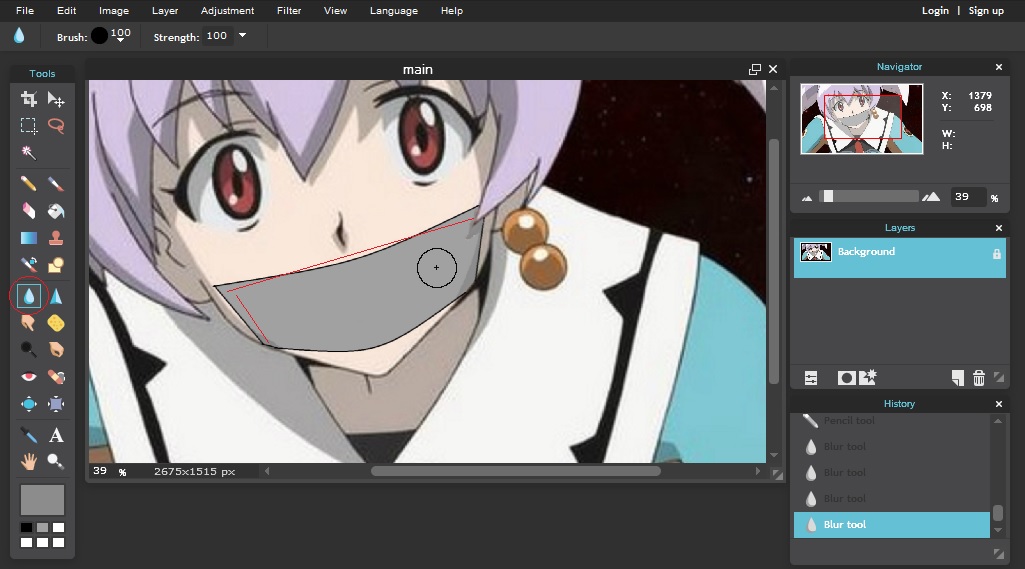Select the Brush tool

click(56, 184)
